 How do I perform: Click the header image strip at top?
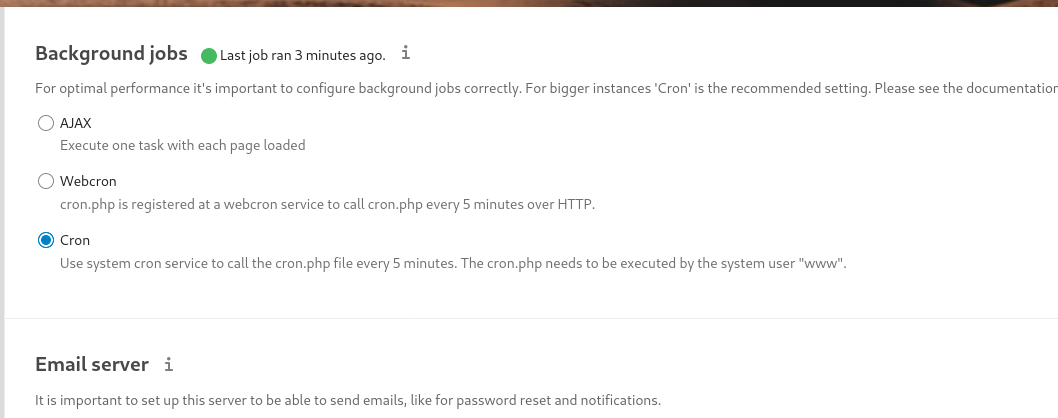point(529,3)
